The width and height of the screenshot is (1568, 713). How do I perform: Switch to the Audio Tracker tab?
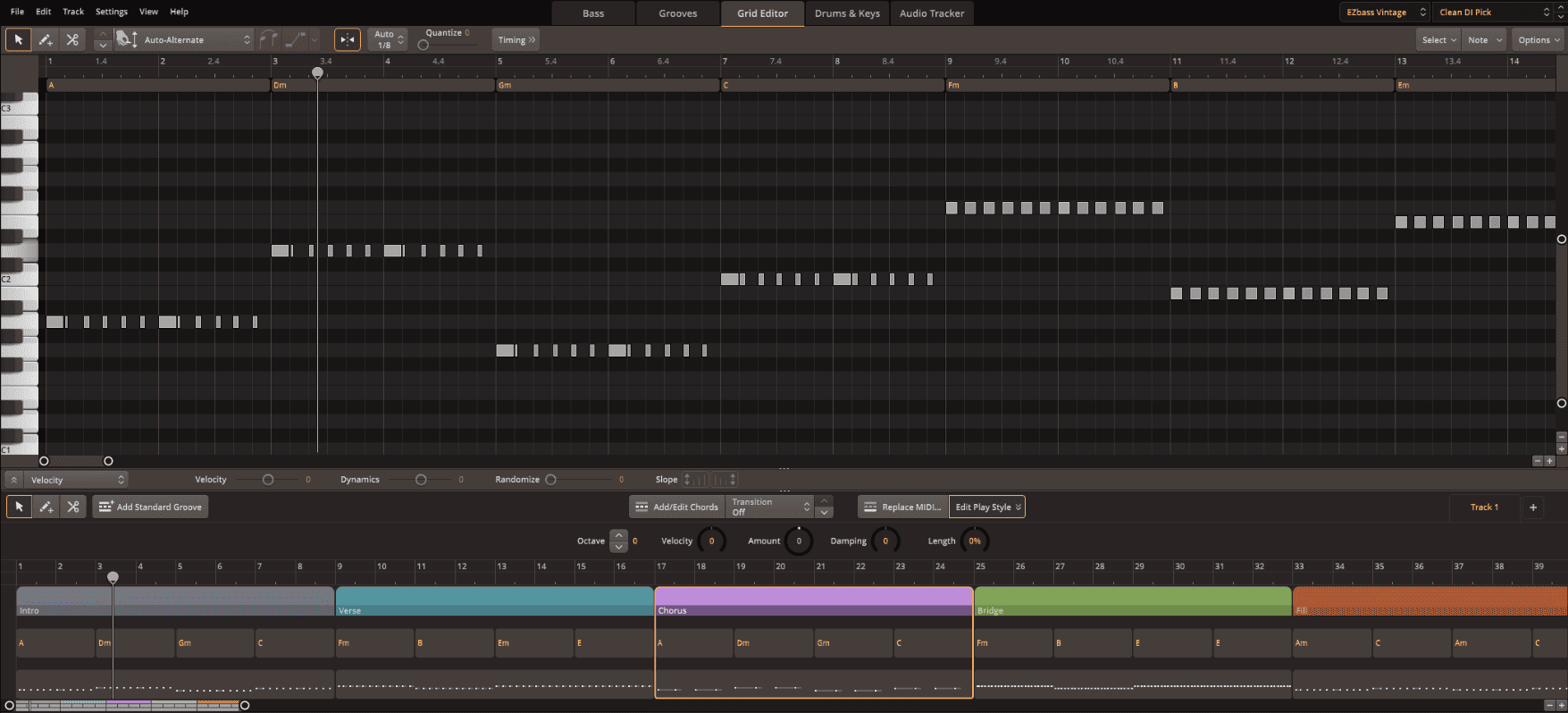pos(932,13)
